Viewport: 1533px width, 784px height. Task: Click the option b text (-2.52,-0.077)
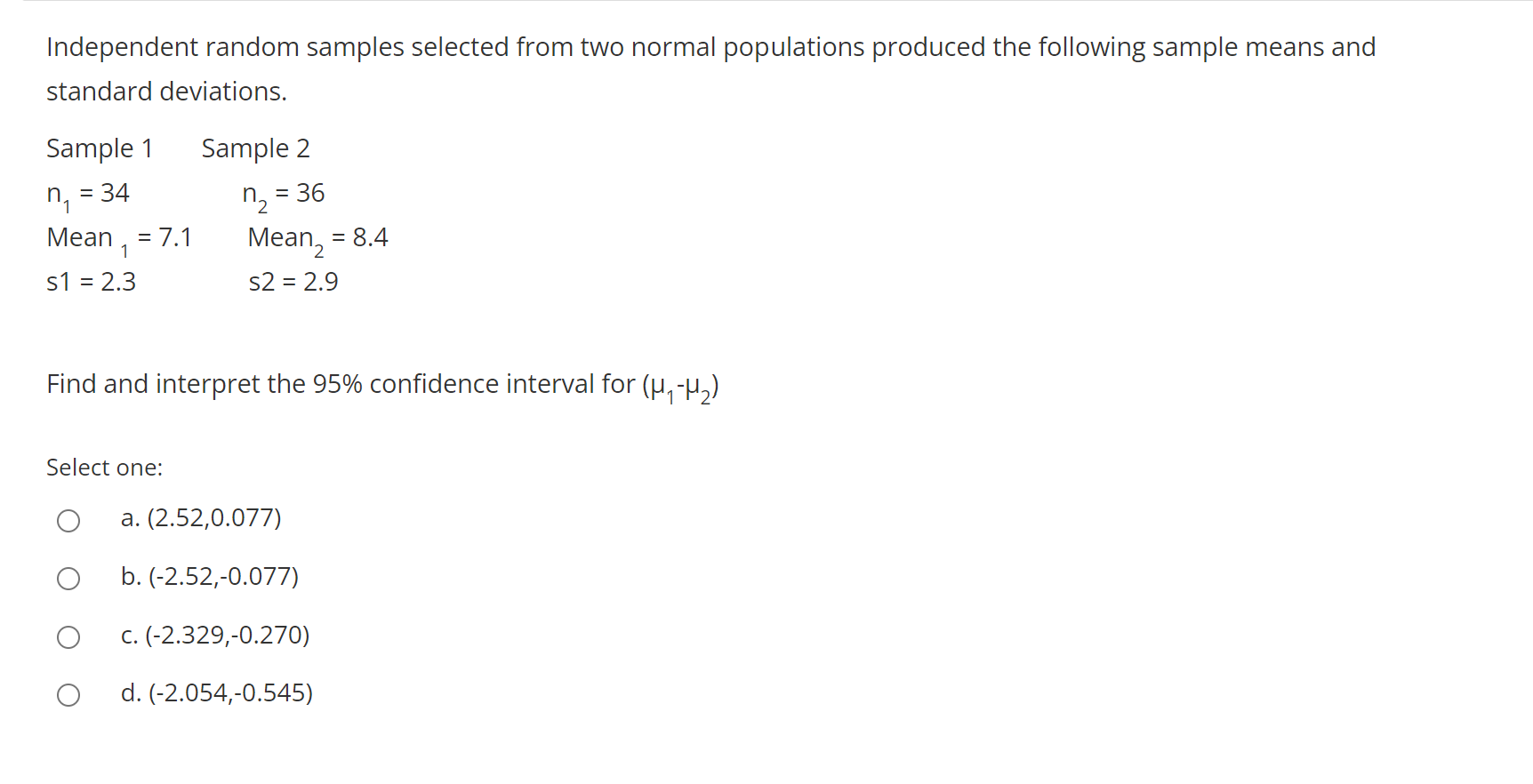210,577
